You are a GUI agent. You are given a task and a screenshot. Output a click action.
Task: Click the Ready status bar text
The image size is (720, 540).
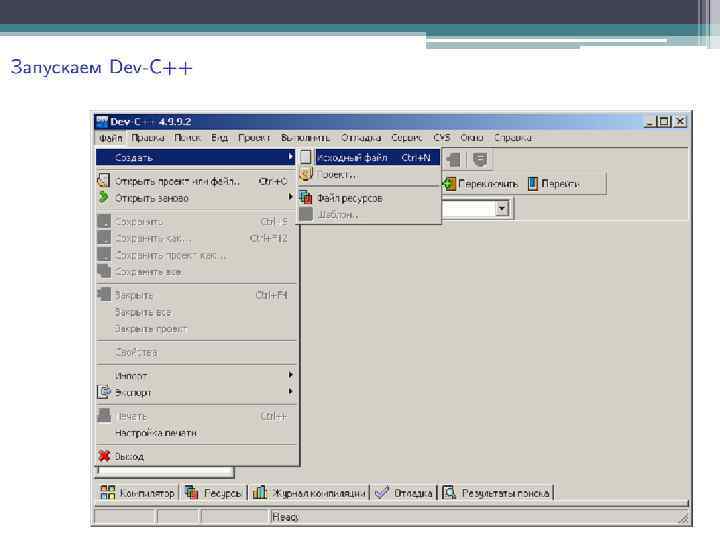[285, 517]
